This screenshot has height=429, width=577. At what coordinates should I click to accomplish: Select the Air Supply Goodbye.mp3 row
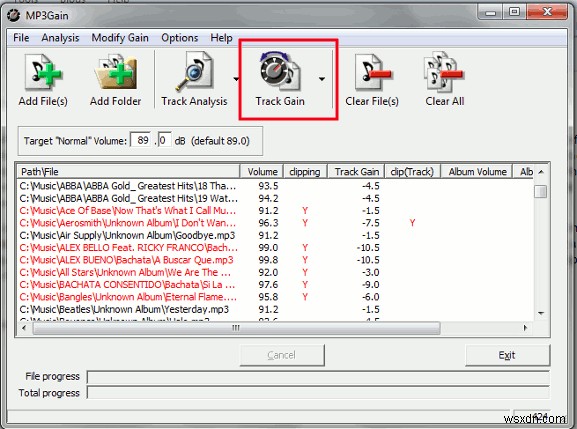pyautogui.click(x=276, y=235)
